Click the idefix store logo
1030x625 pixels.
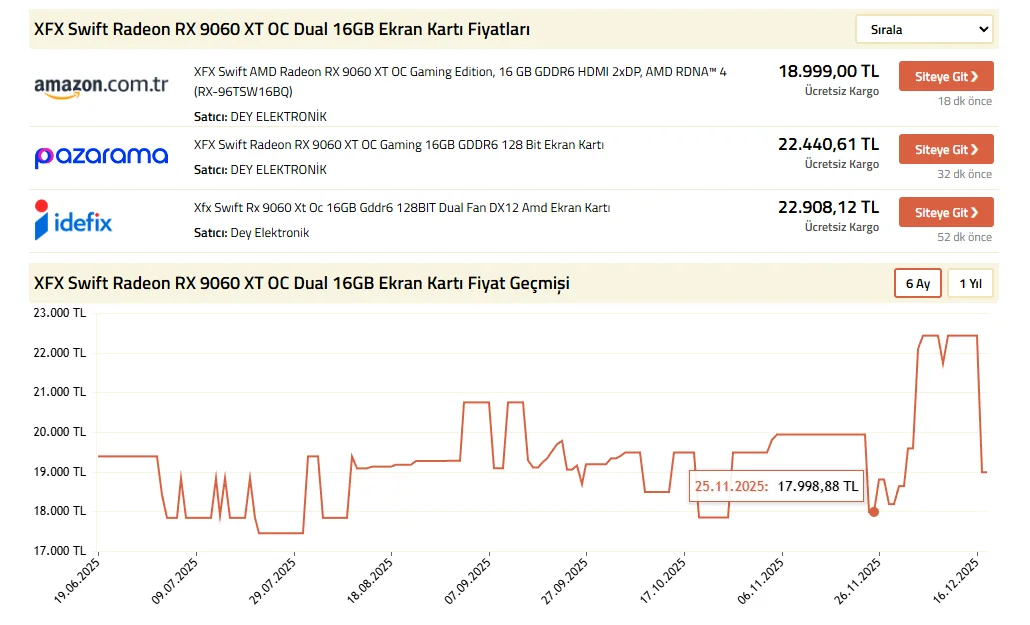[x=73, y=220]
